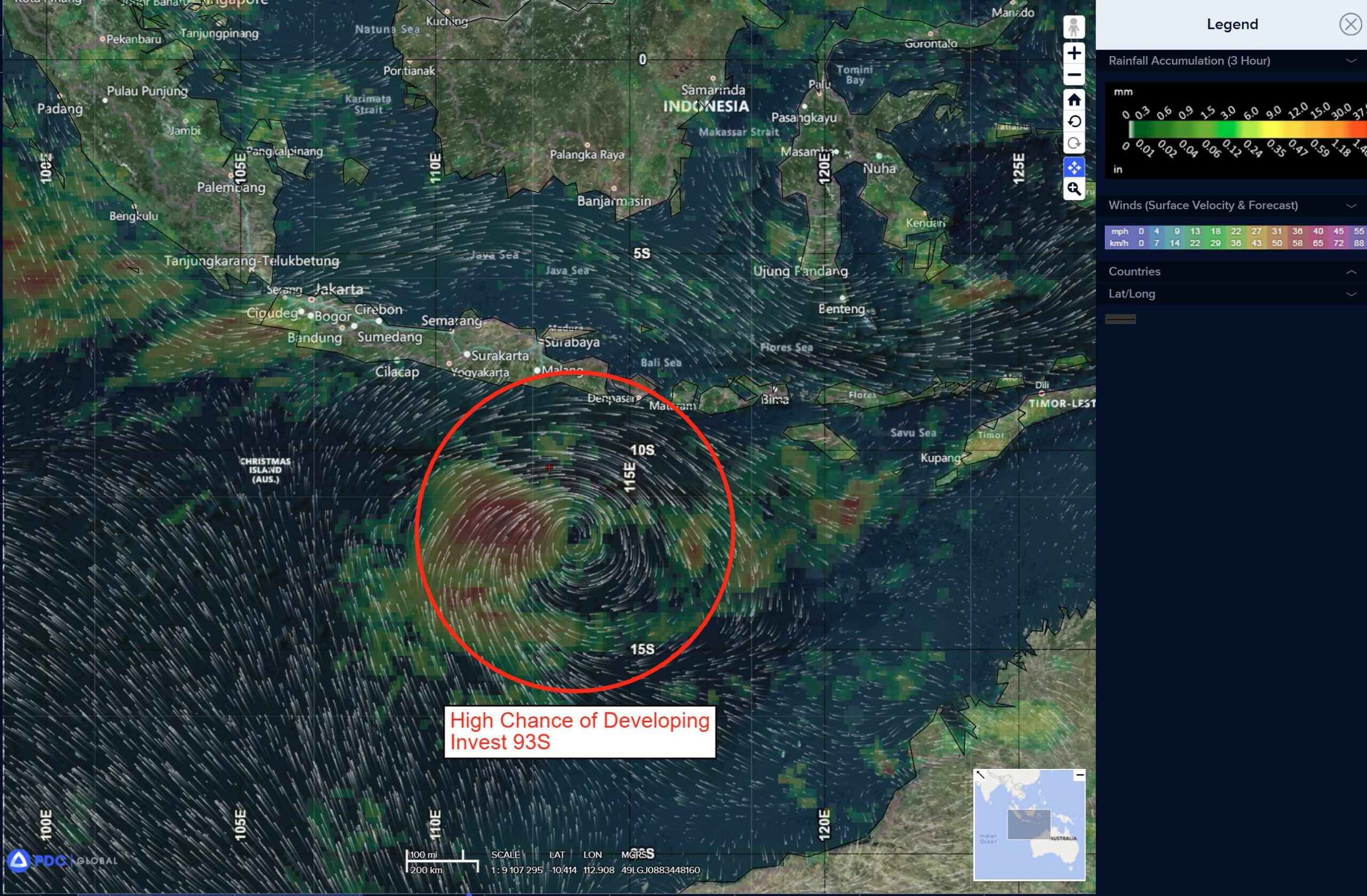1367x896 pixels.
Task: Zoom in using the plus button
Action: pos(1073,53)
